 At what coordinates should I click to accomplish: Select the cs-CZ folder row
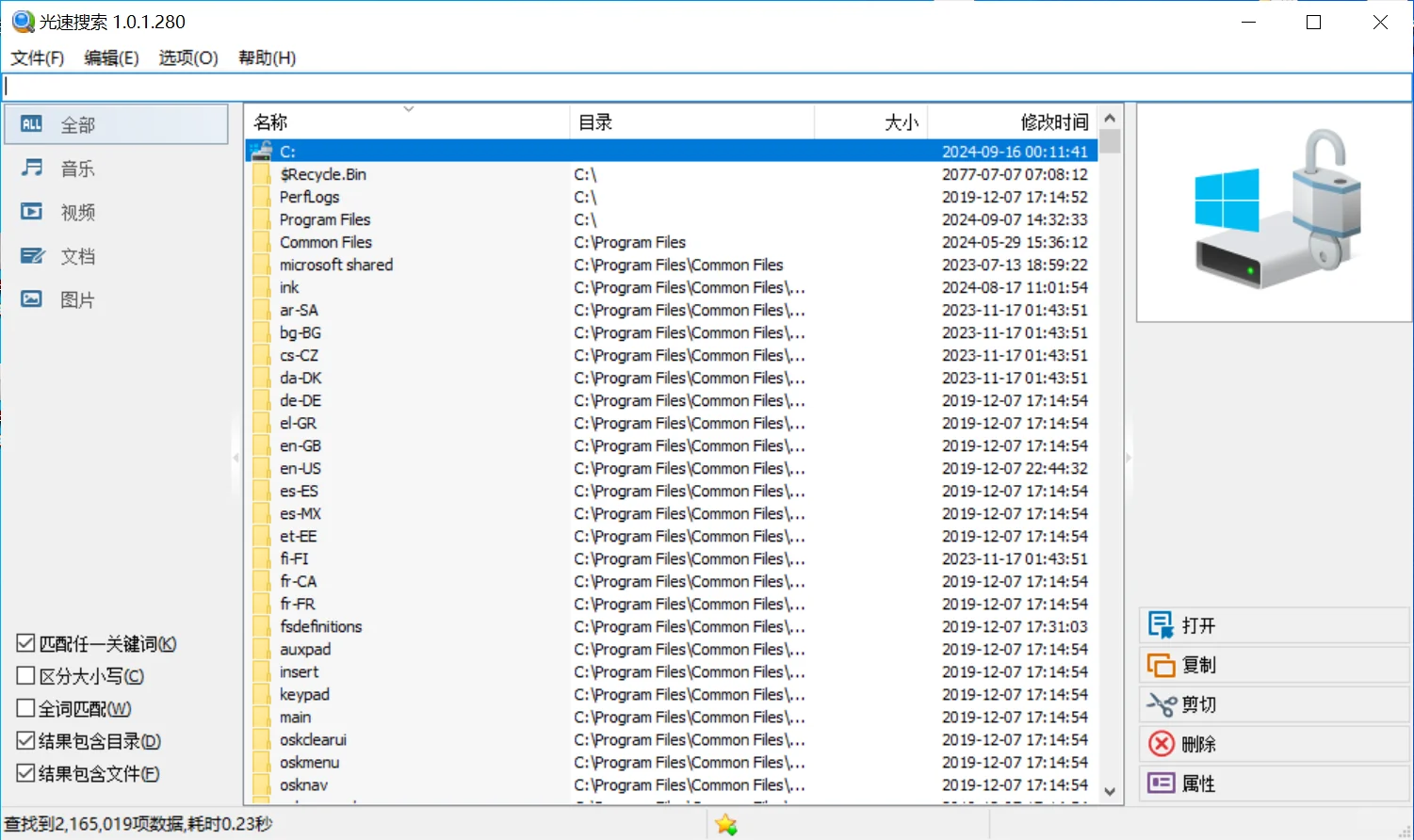pos(672,355)
